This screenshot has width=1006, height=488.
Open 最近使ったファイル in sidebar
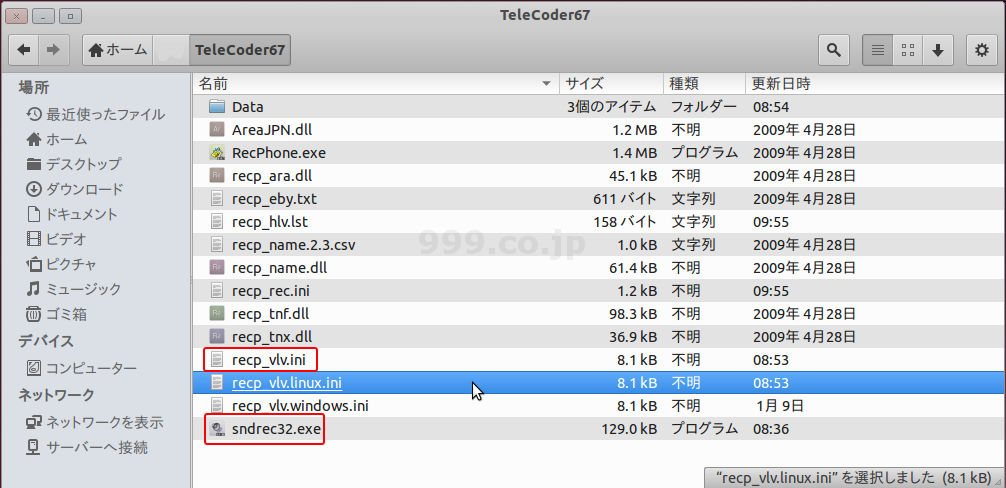pyautogui.click(x=96, y=115)
